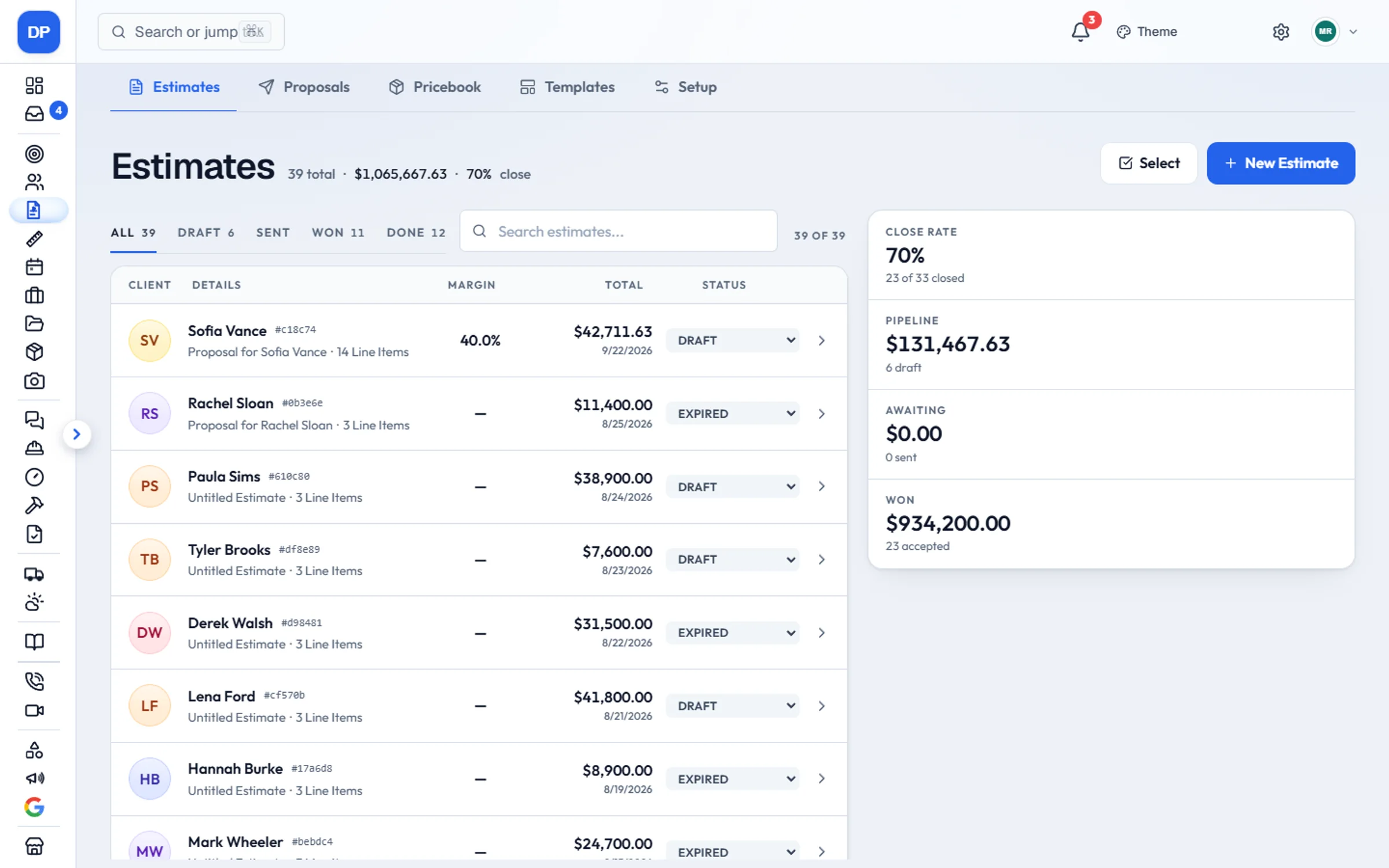This screenshot has width=1389, height=868.
Task: Change Paula Sims DRAFT status dropdown
Action: coord(733,487)
